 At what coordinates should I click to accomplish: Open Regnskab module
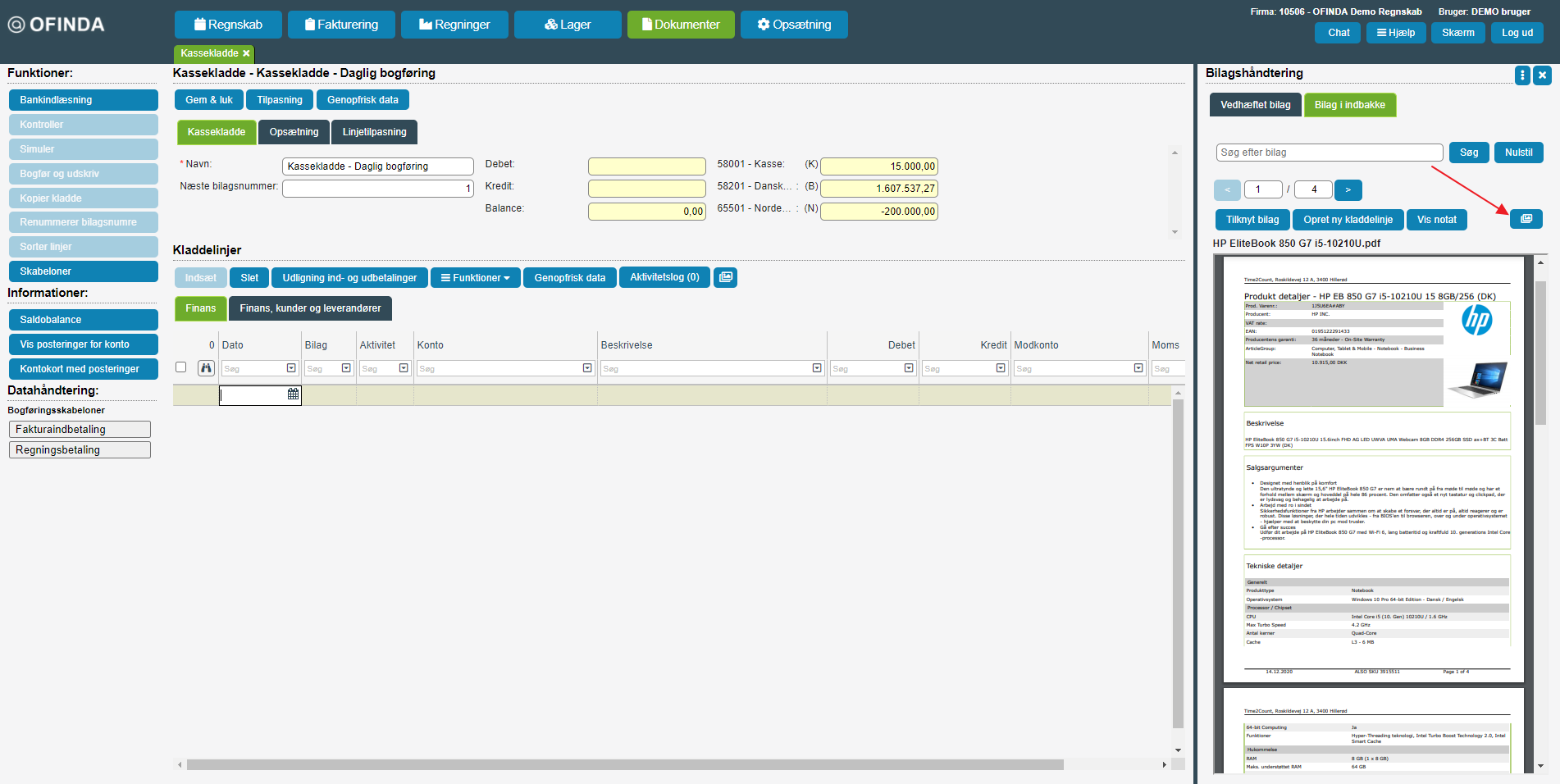click(x=228, y=25)
